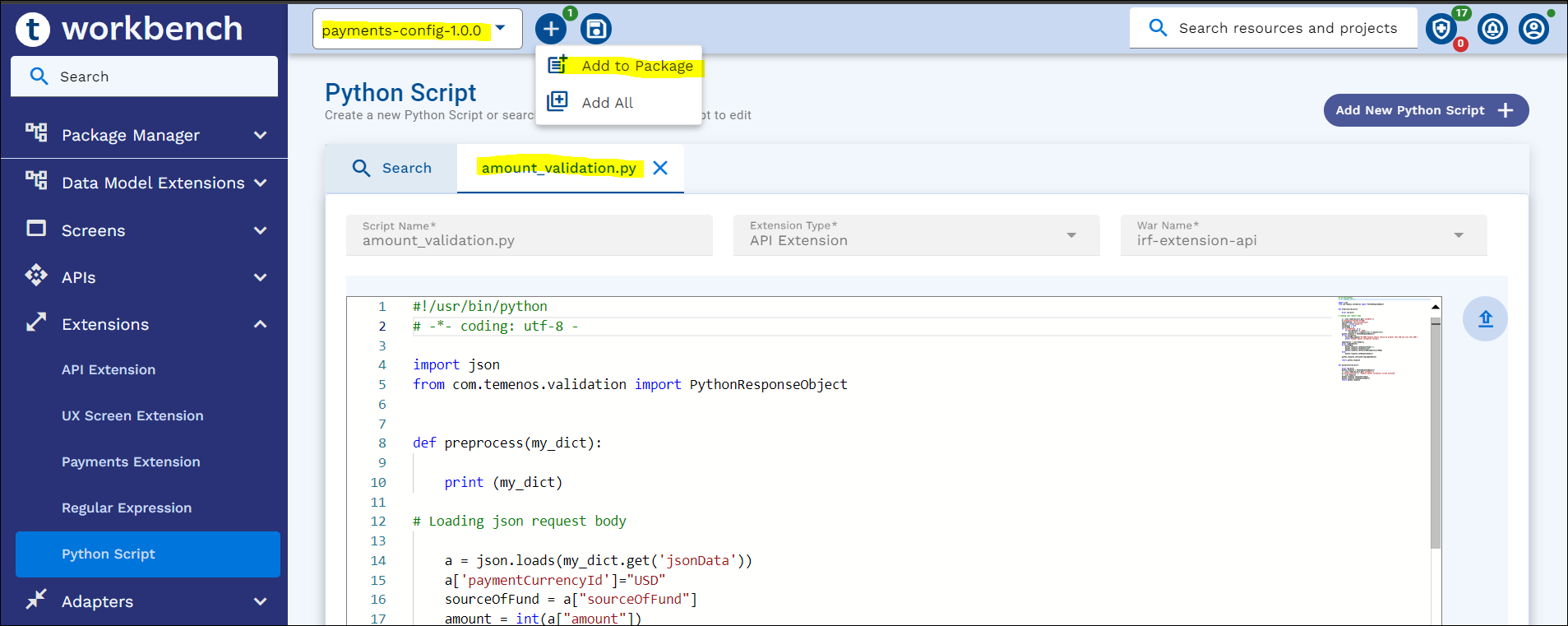Open the user profile icon
Screen dimensions: 1568x626
[1533, 30]
